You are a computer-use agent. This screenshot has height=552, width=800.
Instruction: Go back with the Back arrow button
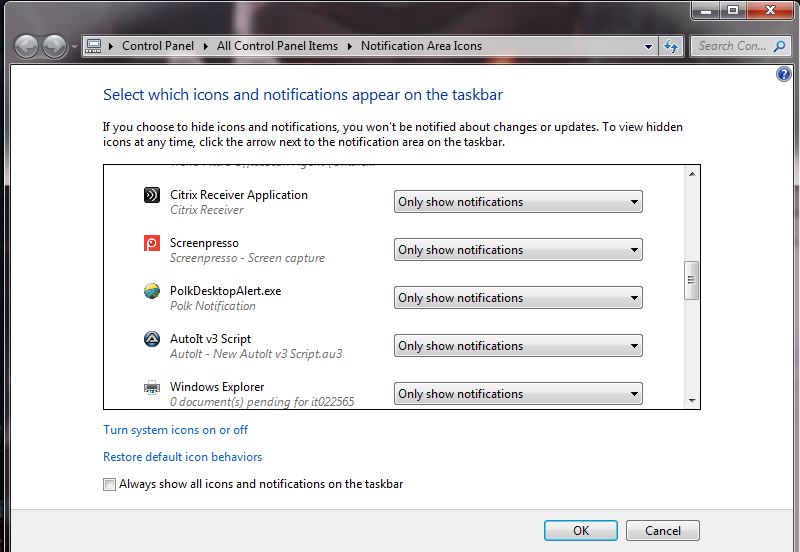coord(26,46)
